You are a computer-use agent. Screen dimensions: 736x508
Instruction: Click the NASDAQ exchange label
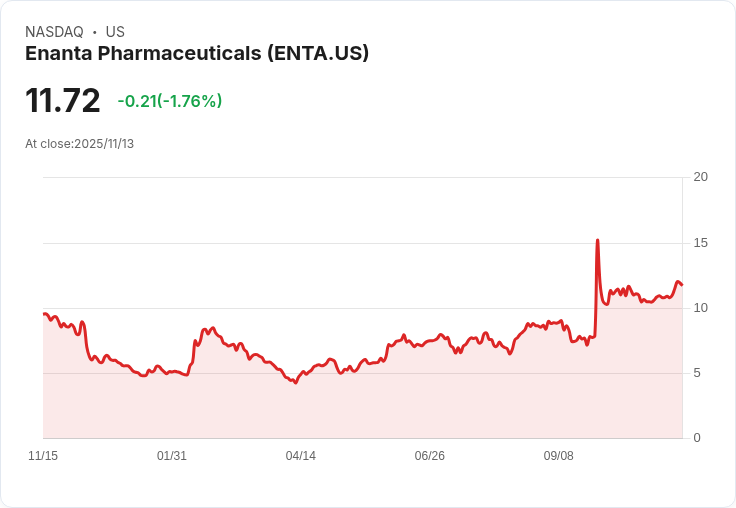pyautogui.click(x=54, y=32)
